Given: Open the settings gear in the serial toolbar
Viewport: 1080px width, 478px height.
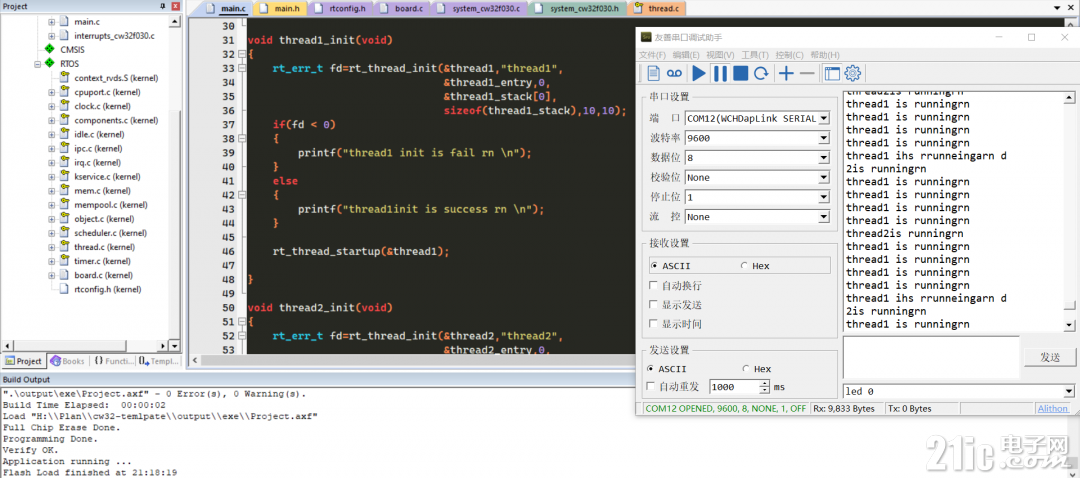Looking at the screenshot, I should pos(853,74).
